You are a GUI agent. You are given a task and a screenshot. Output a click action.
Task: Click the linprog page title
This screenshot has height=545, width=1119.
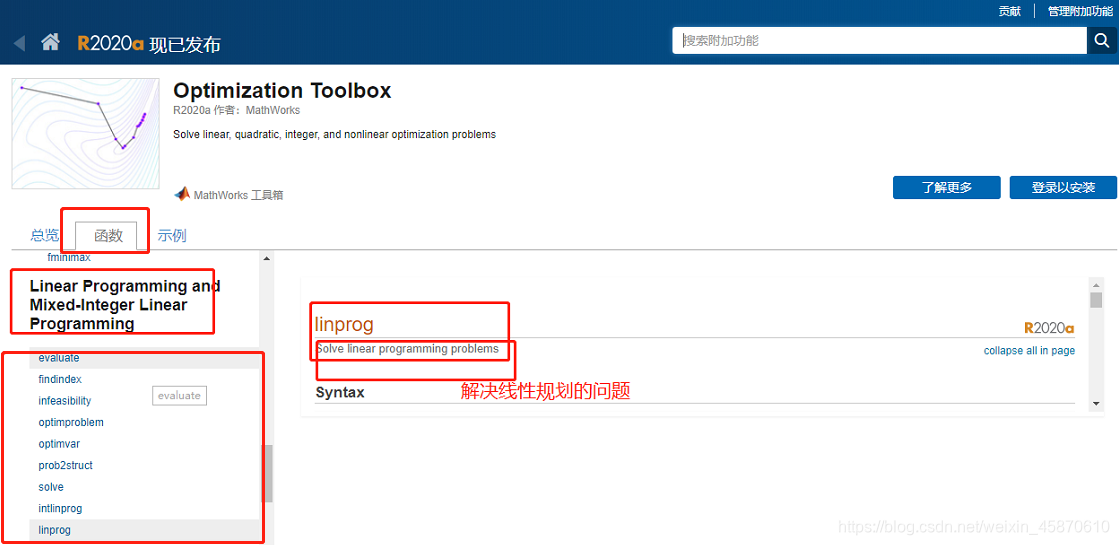click(344, 324)
